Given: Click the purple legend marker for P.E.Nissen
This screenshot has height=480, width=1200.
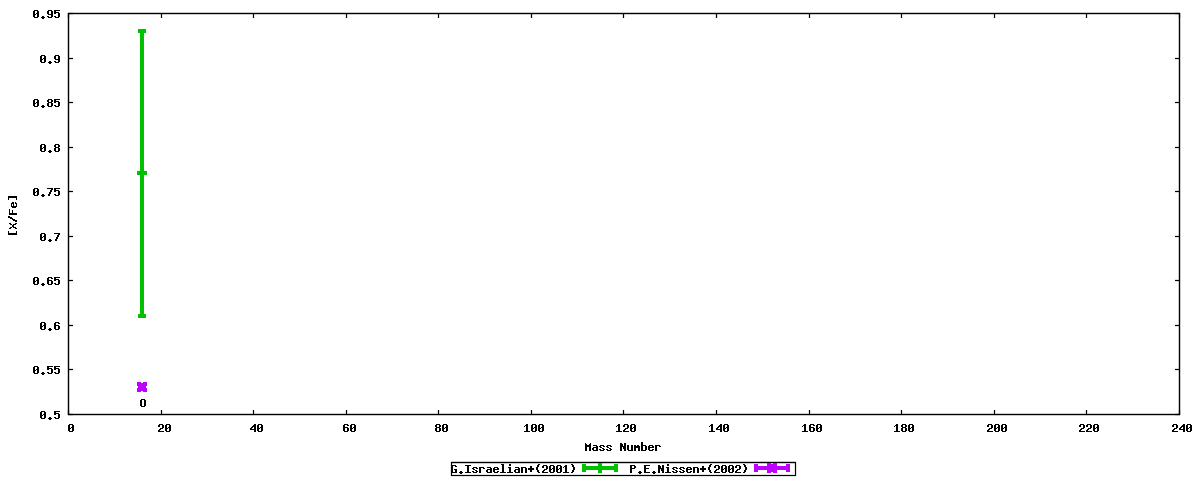Looking at the screenshot, I should click(x=772, y=468).
